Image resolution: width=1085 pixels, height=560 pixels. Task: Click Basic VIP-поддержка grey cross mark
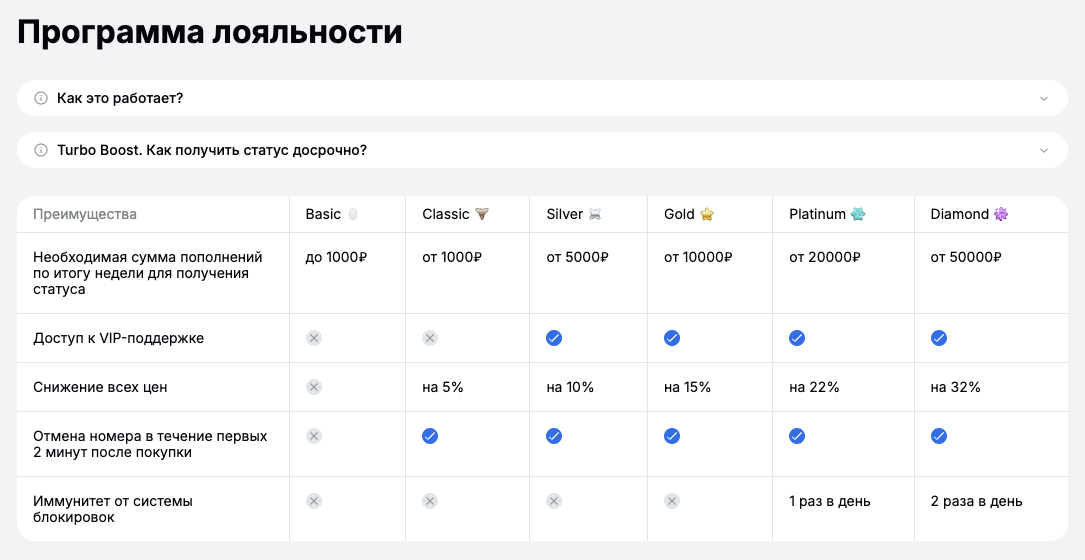click(x=314, y=338)
